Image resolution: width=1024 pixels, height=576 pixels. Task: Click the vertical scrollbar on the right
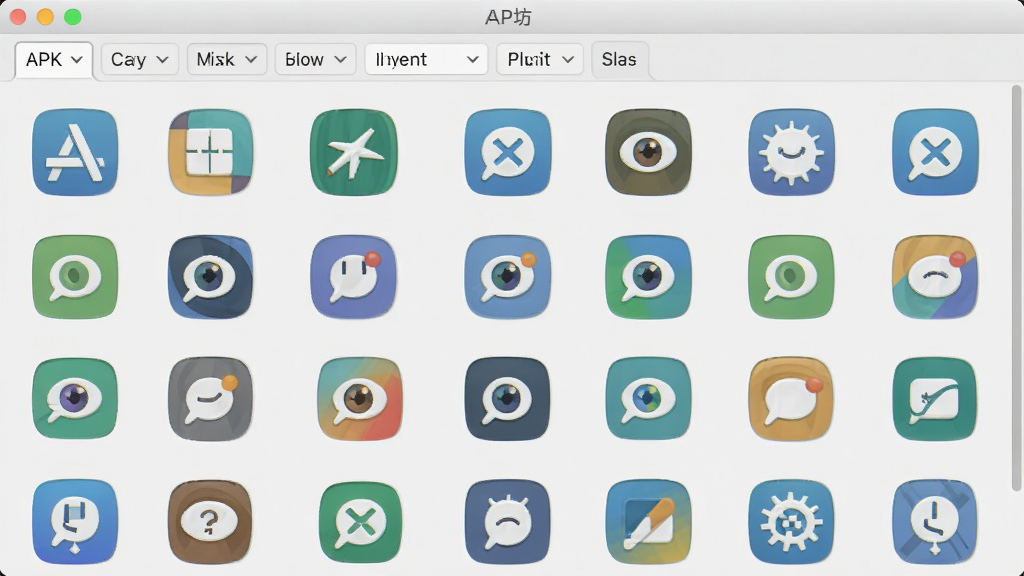1016,287
